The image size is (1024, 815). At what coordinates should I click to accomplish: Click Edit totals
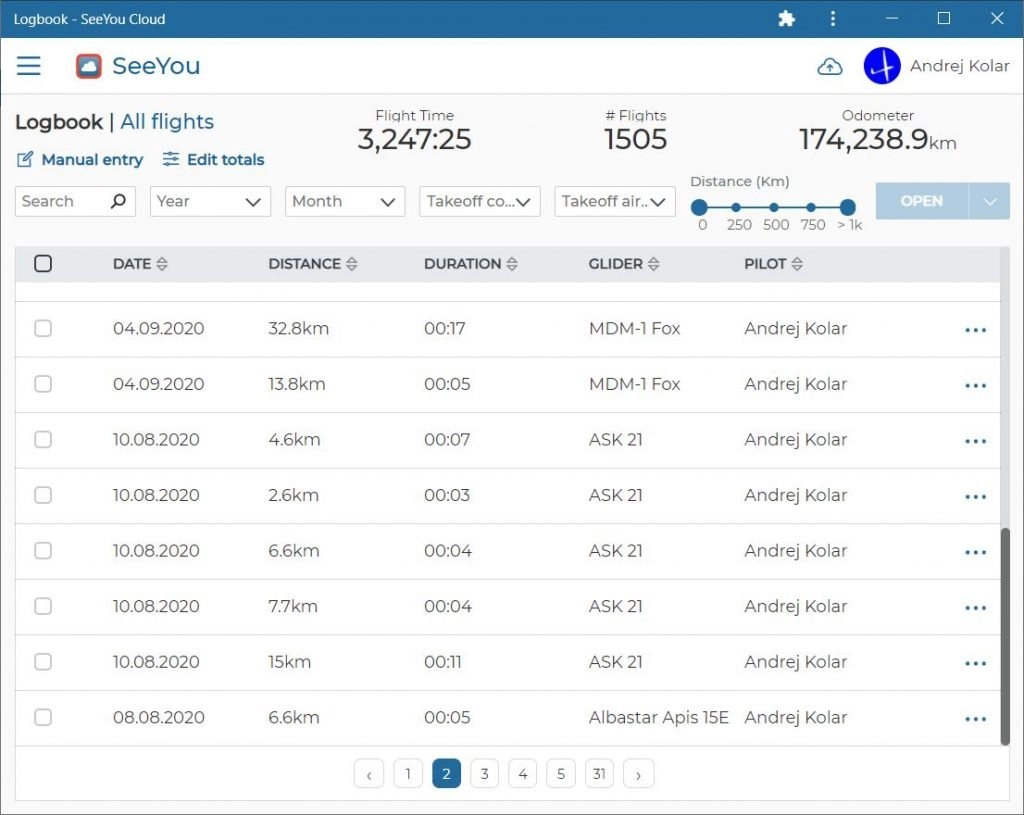coord(214,159)
